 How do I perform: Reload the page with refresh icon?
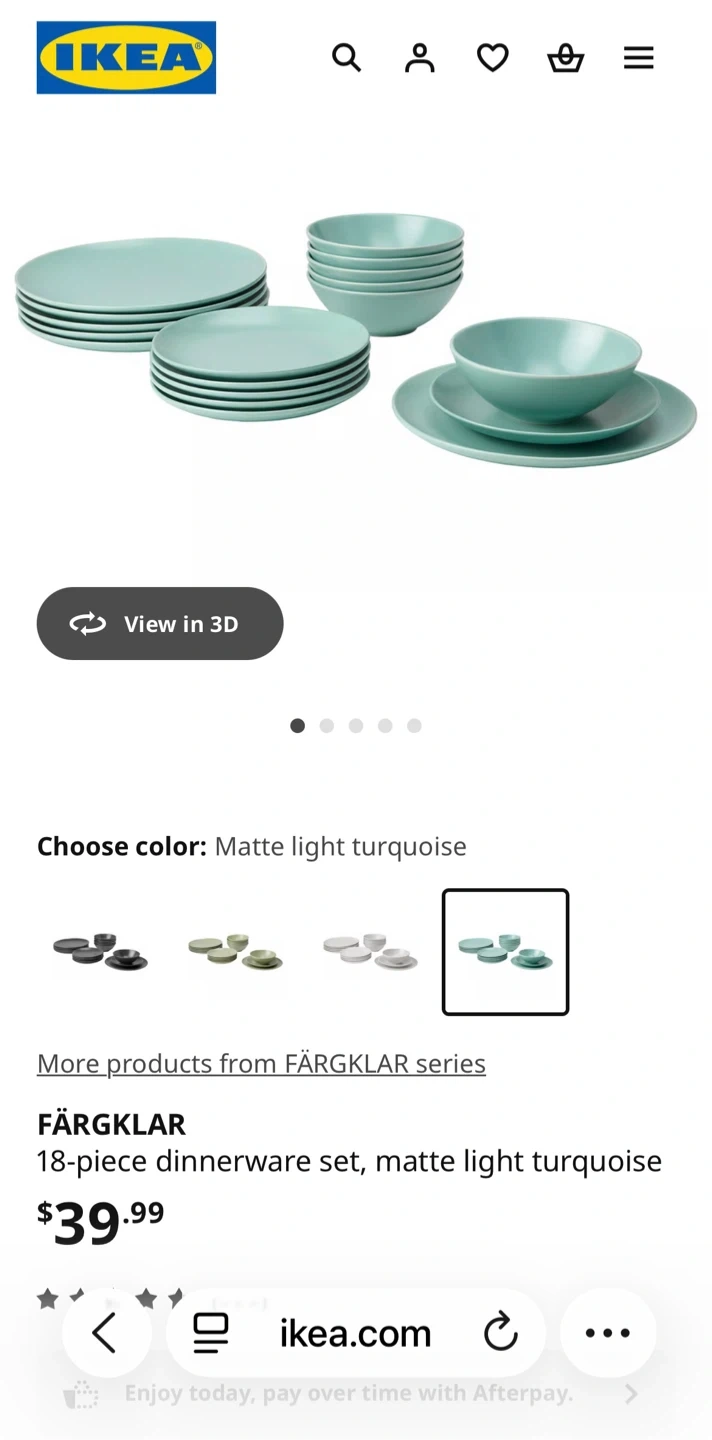coord(500,1333)
